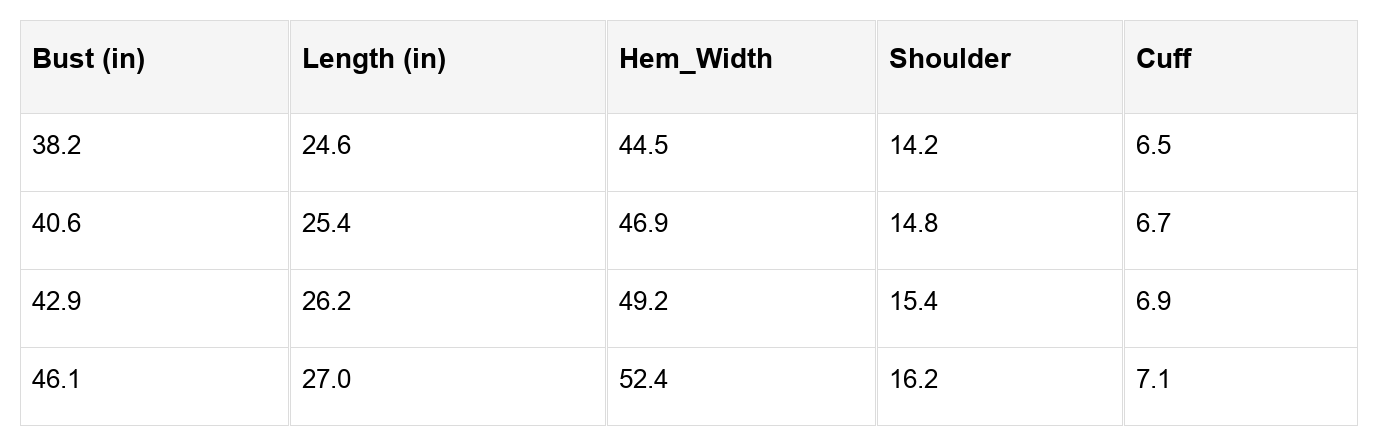The width and height of the screenshot is (1377, 445).
Task: Select the bust value 46.1 cell
Action: 57,380
